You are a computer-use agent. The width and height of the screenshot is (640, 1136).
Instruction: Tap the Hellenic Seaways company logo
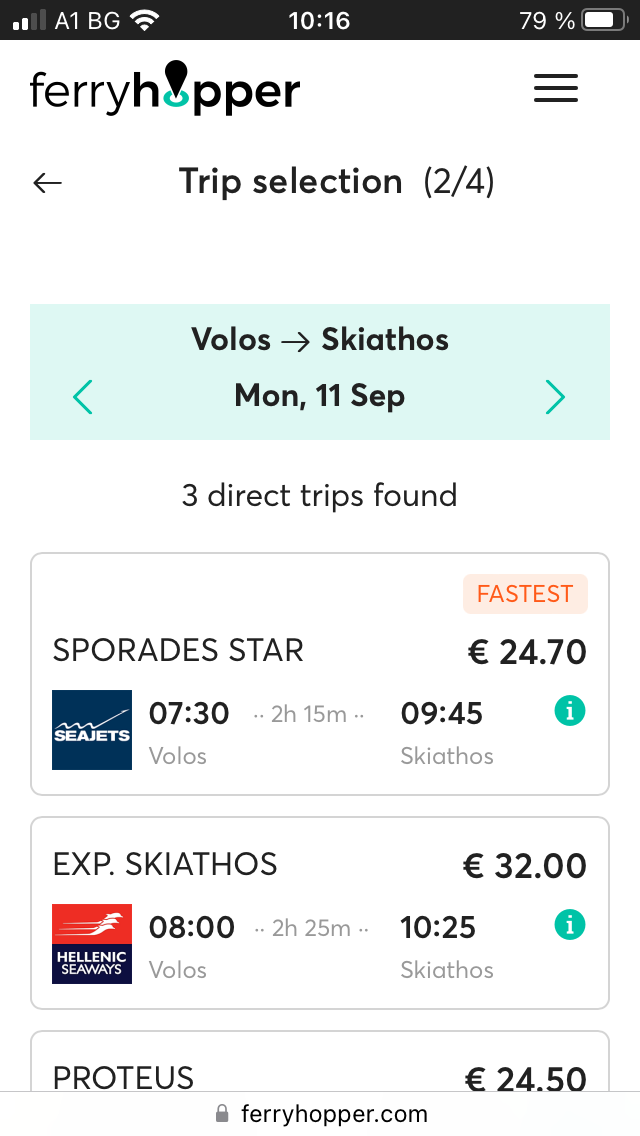click(92, 944)
